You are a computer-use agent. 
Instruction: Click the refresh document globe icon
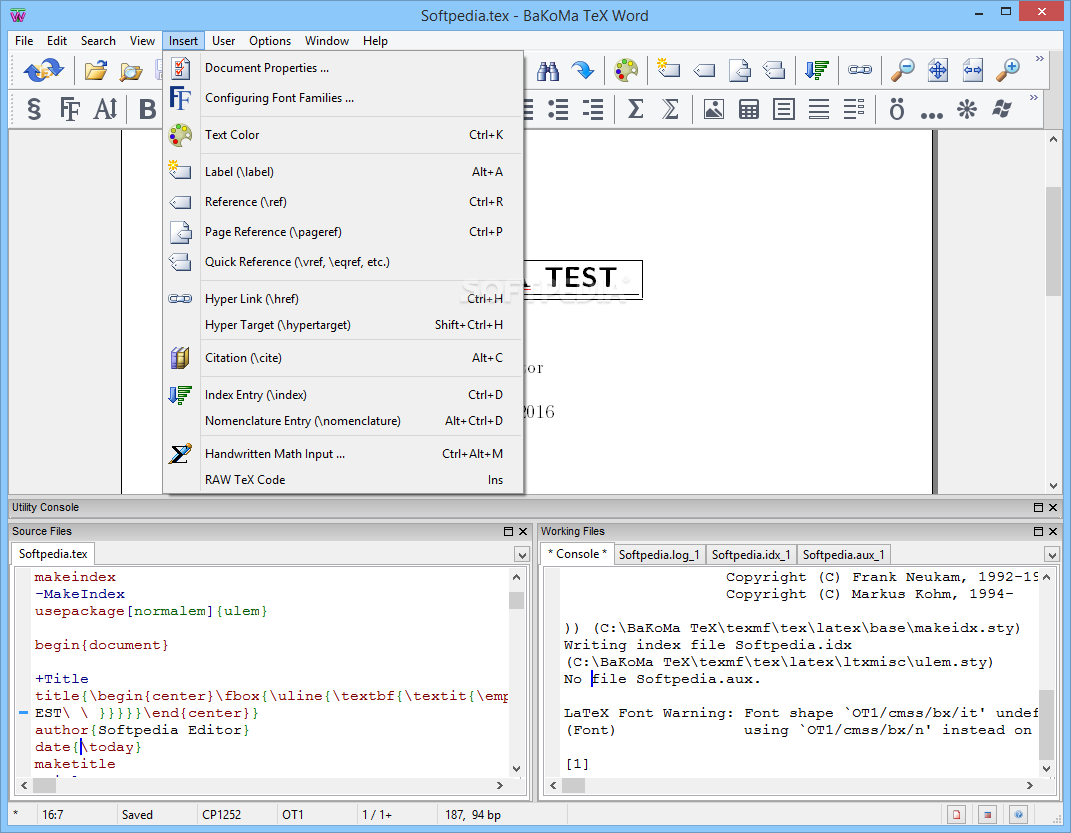[42, 70]
